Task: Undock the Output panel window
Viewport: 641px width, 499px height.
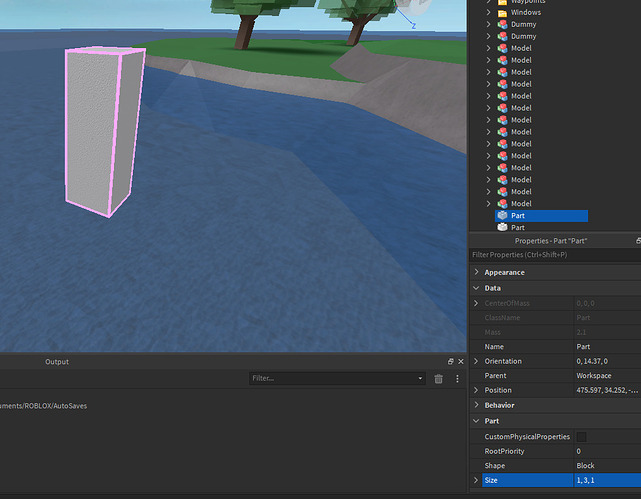Action: pyautogui.click(x=450, y=361)
